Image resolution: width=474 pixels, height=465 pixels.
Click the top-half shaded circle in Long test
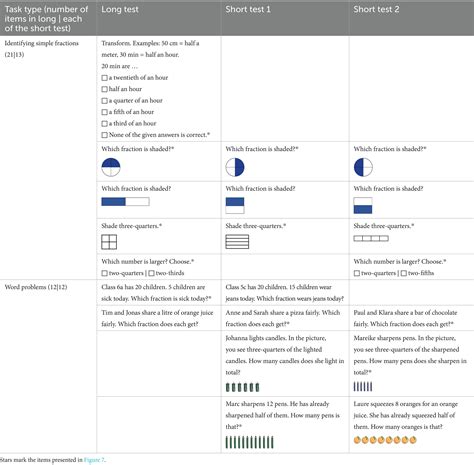(x=111, y=167)
